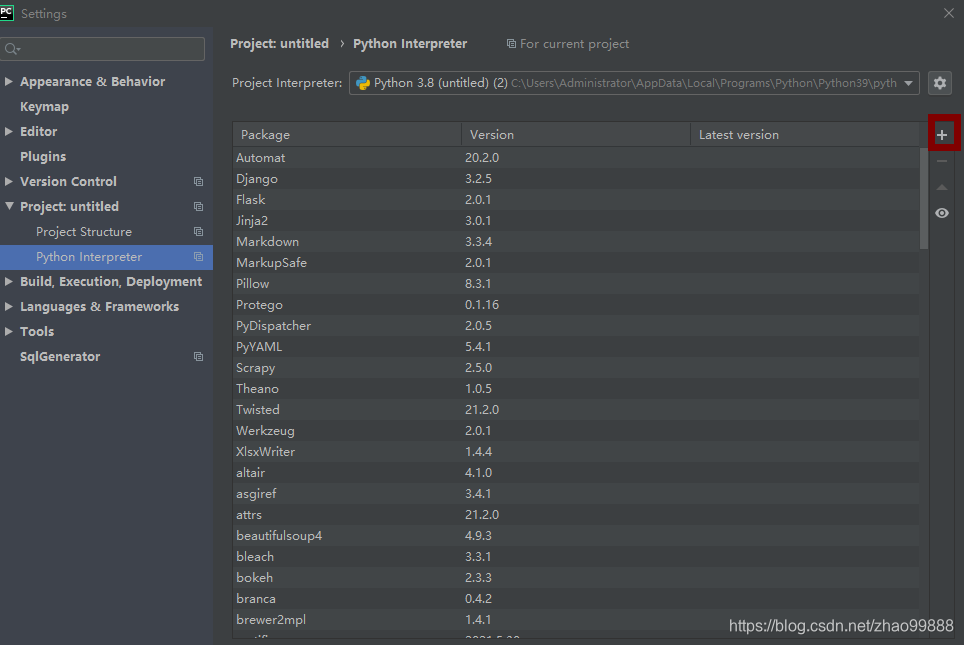Click project-level icon beside SqlGenerator
Image resolution: width=964 pixels, height=645 pixels.
click(x=198, y=357)
